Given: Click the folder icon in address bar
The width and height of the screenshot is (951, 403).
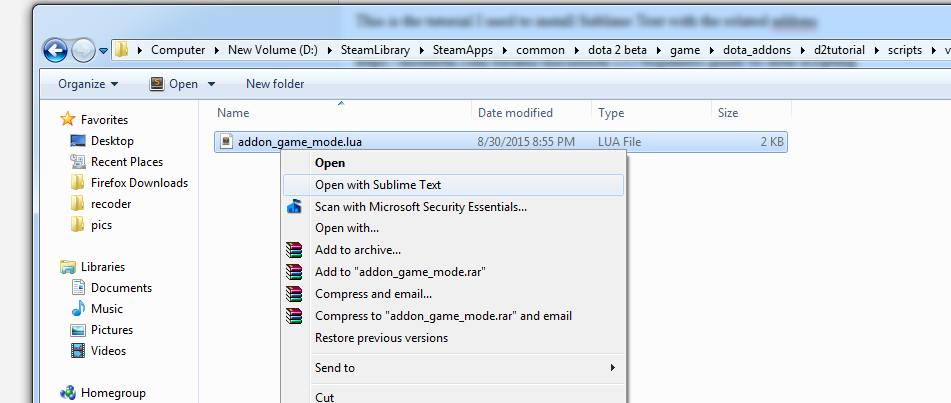Looking at the screenshot, I should (x=122, y=49).
